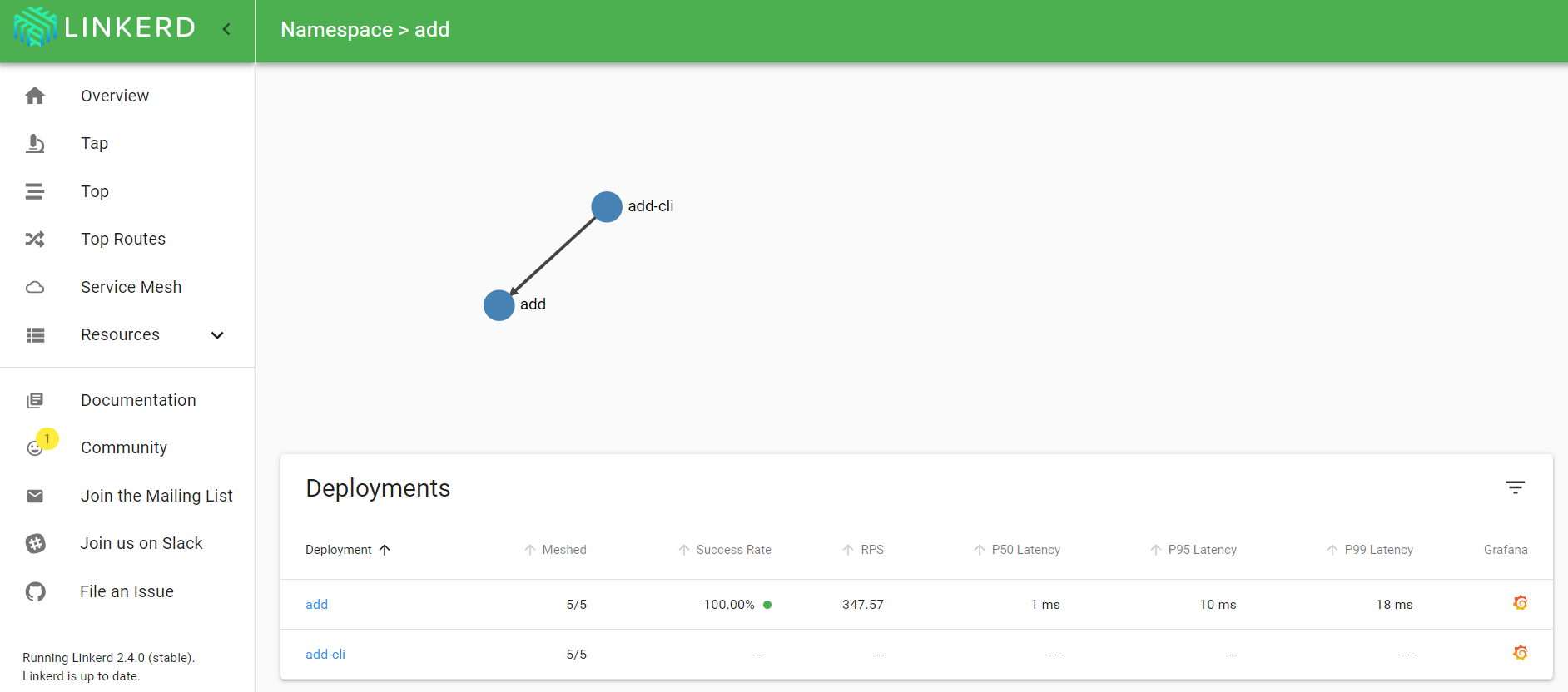Sort table by Deployment column

(x=339, y=550)
